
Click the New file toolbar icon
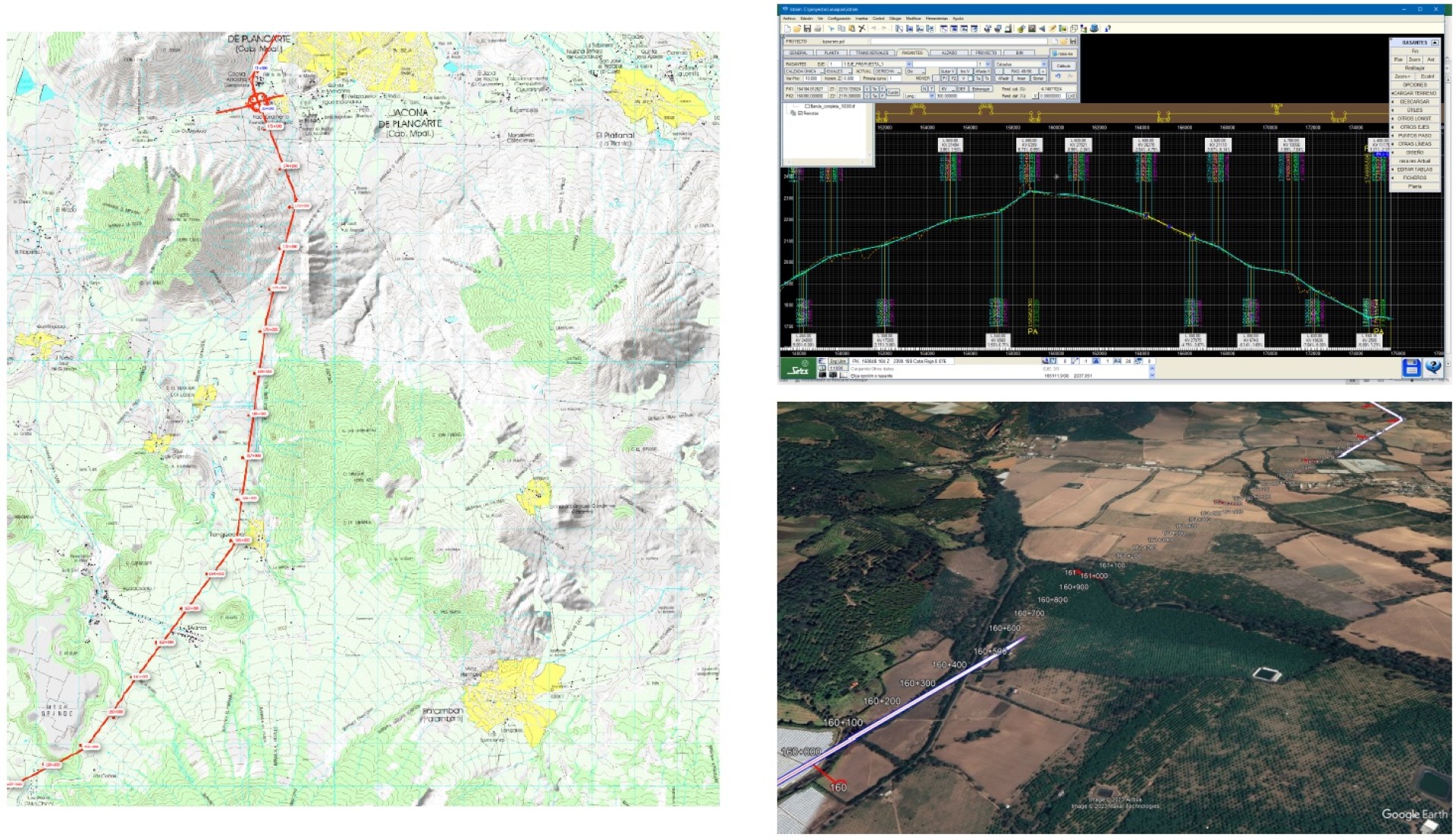[x=788, y=29]
